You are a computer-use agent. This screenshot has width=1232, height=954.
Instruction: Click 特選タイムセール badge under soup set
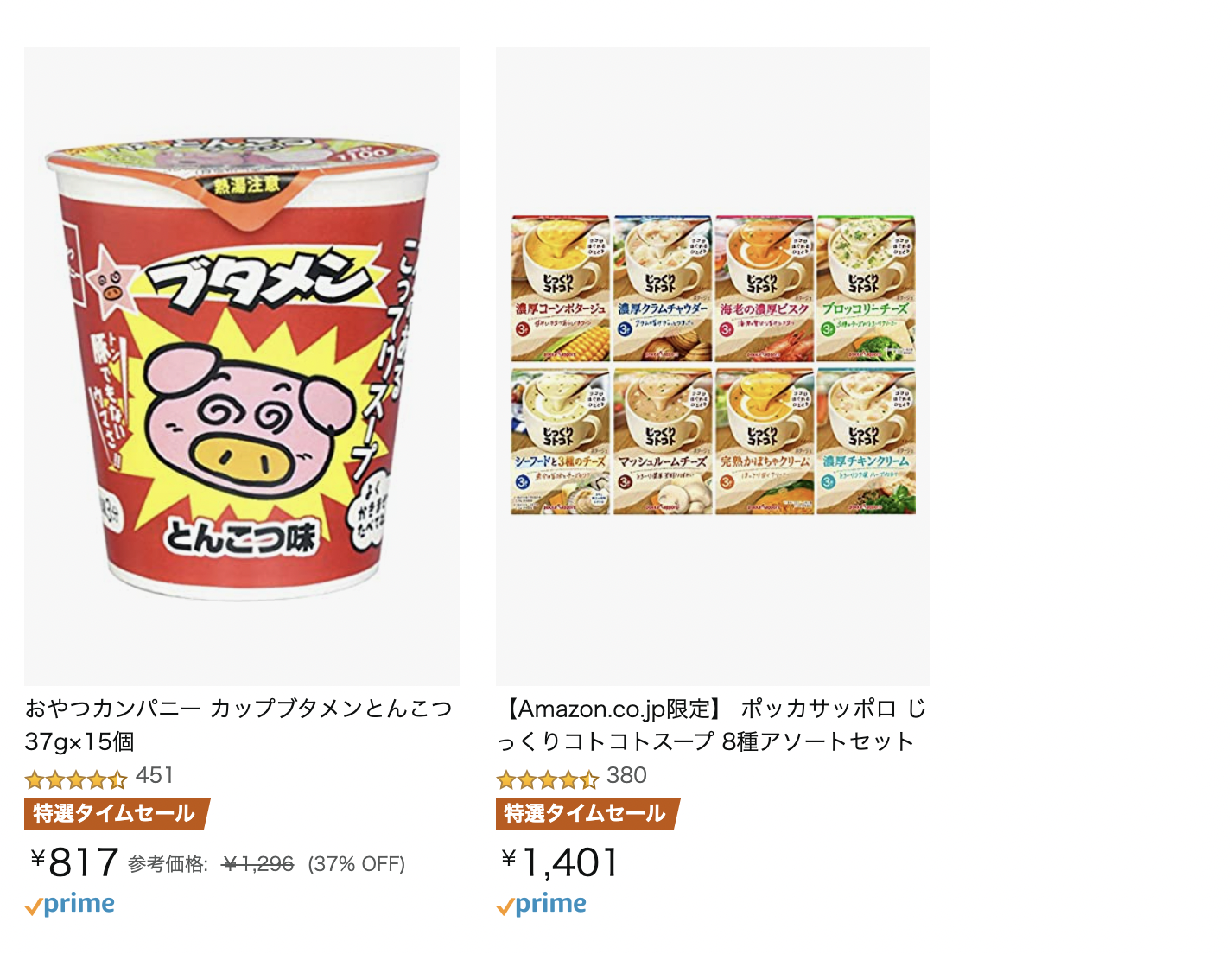click(x=587, y=813)
